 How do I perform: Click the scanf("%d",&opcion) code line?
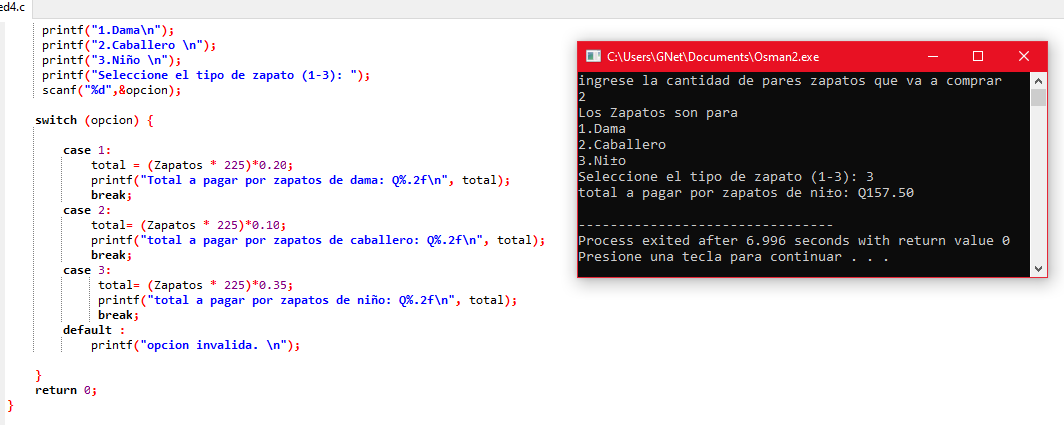tap(111, 90)
